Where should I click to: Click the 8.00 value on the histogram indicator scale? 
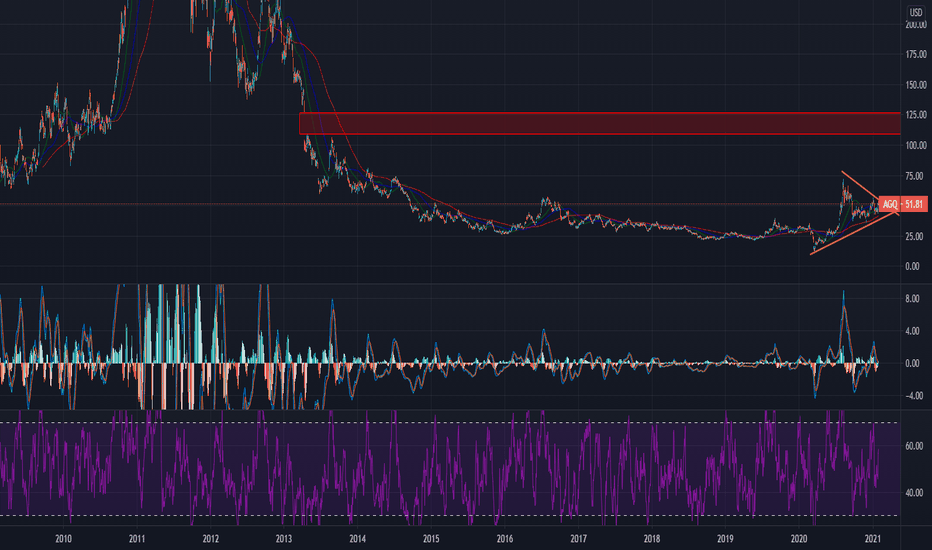pos(912,299)
